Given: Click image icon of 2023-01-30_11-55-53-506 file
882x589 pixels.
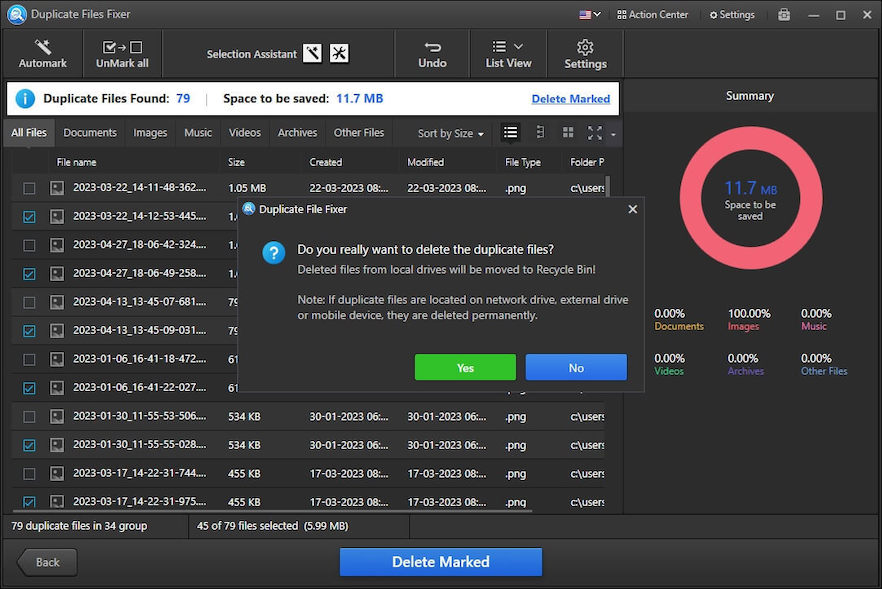Looking at the screenshot, I should (57, 416).
